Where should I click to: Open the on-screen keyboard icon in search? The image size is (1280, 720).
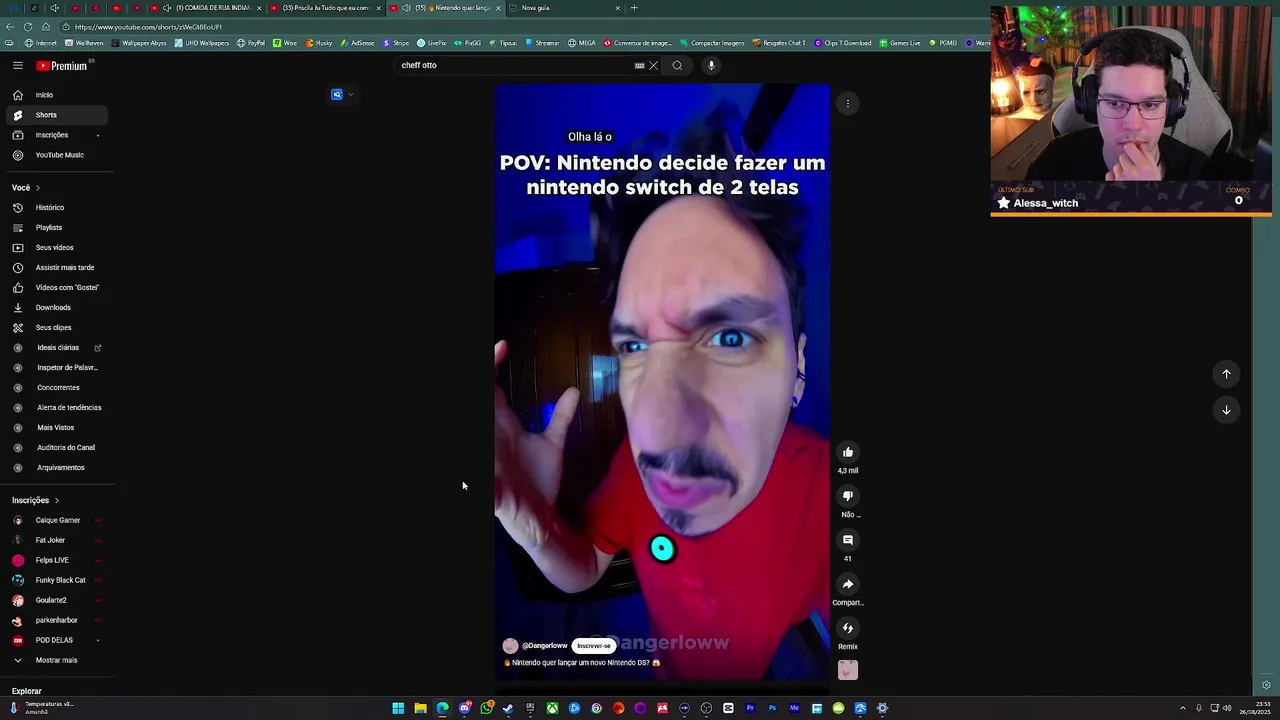pyautogui.click(x=639, y=65)
